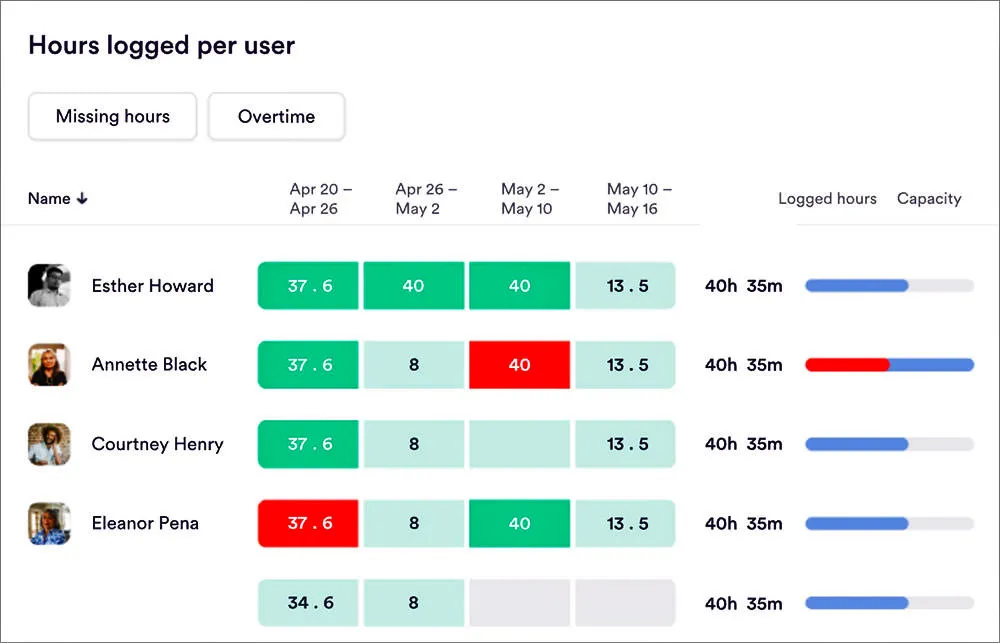Sort by Name column arrow

coord(82,199)
